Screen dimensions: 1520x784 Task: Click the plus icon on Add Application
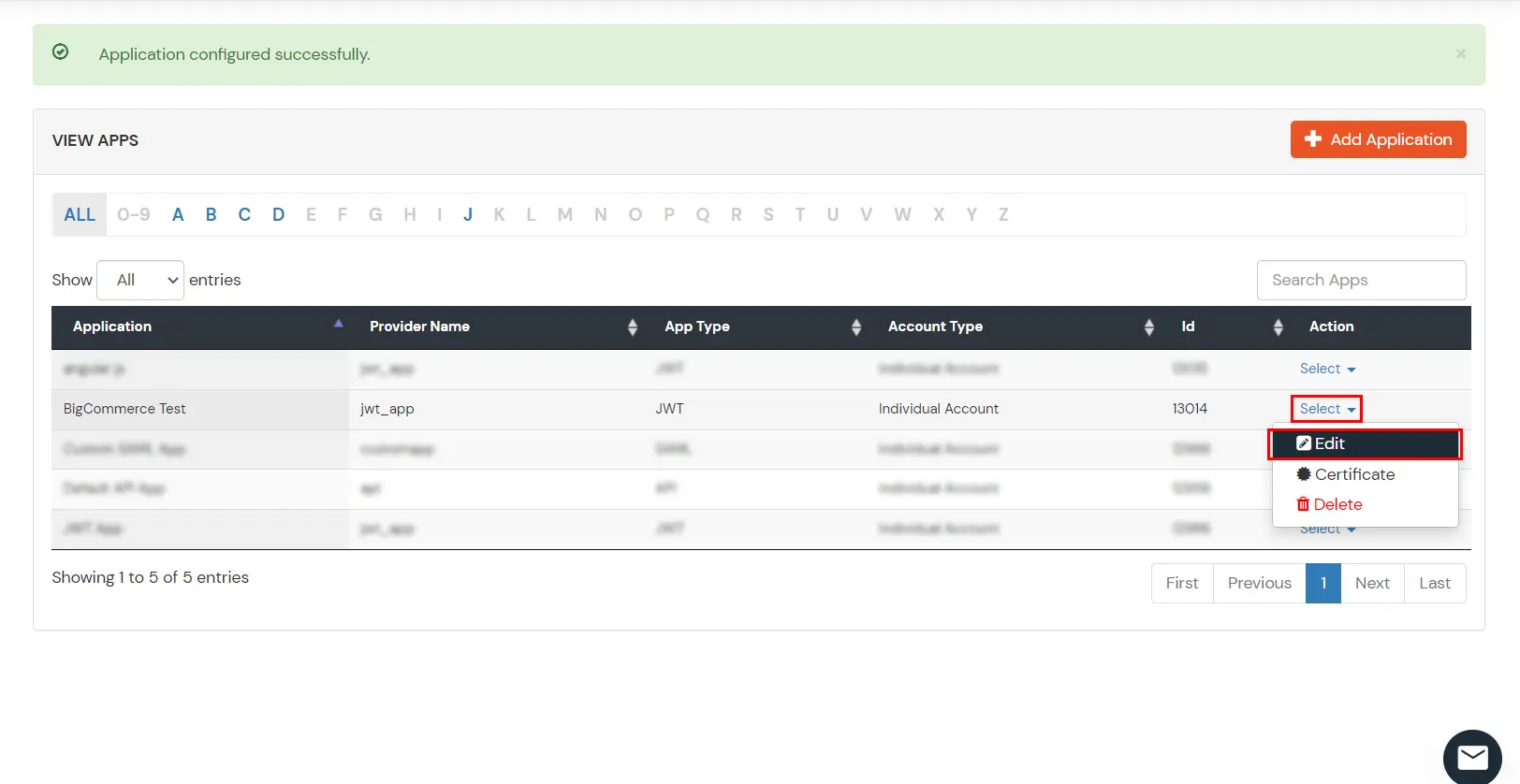click(x=1313, y=138)
